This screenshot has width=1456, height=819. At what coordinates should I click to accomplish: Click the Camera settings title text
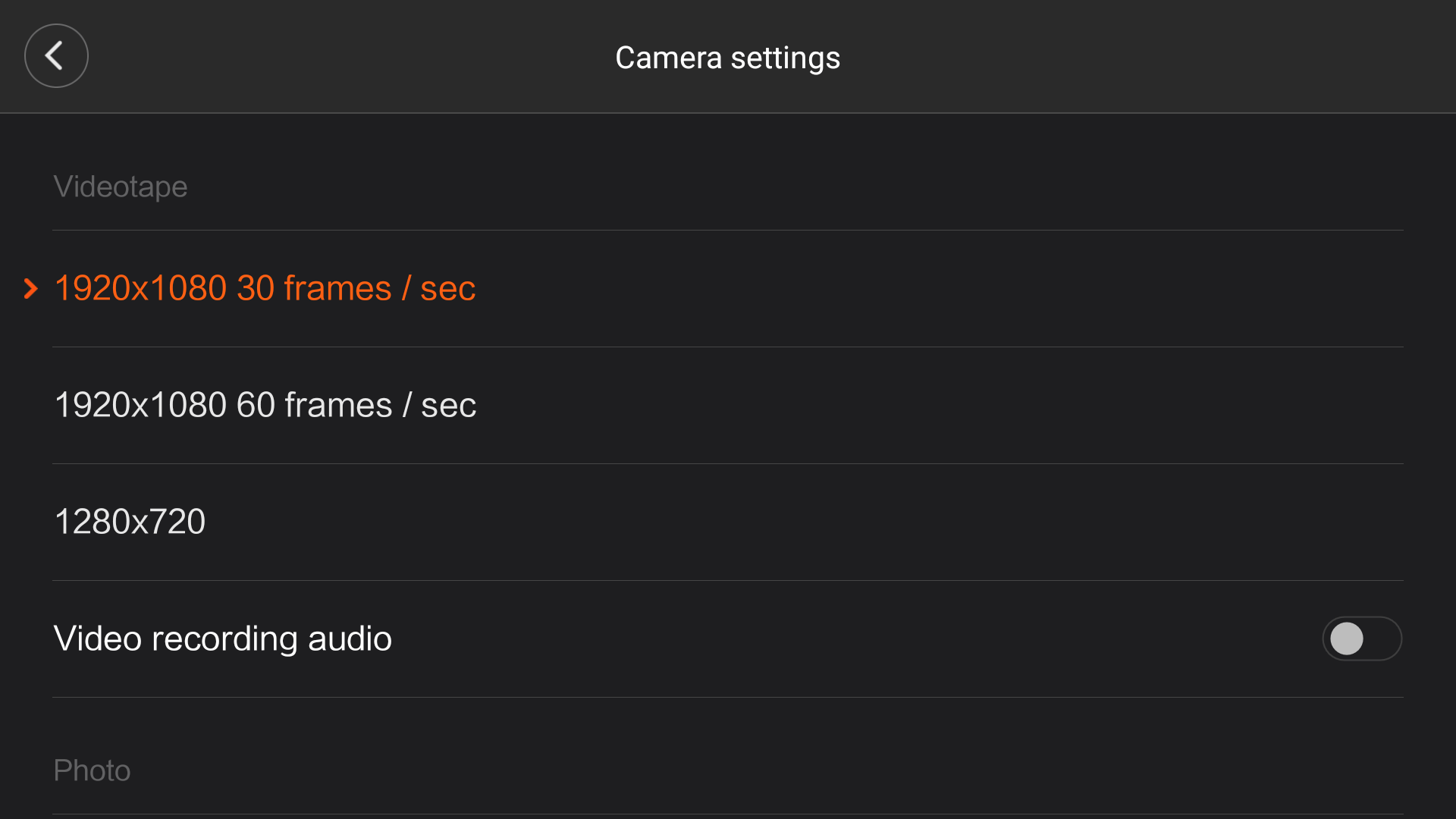(728, 58)
